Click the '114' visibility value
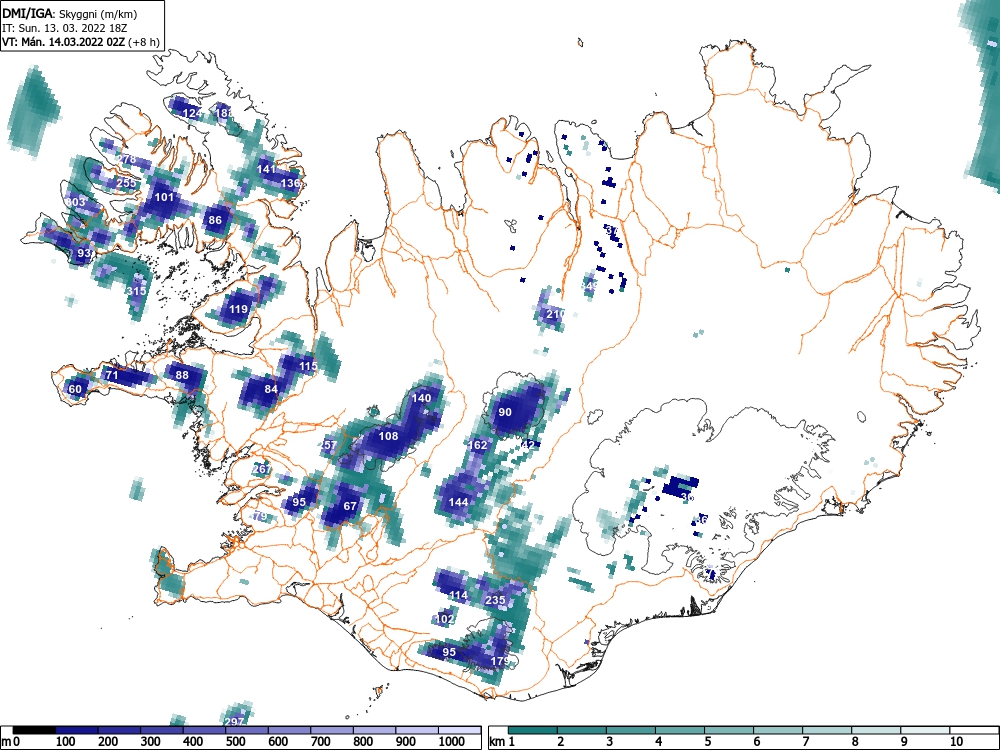Image resolution: width=1000 pixels, height=750 pixels. point(459,596)
